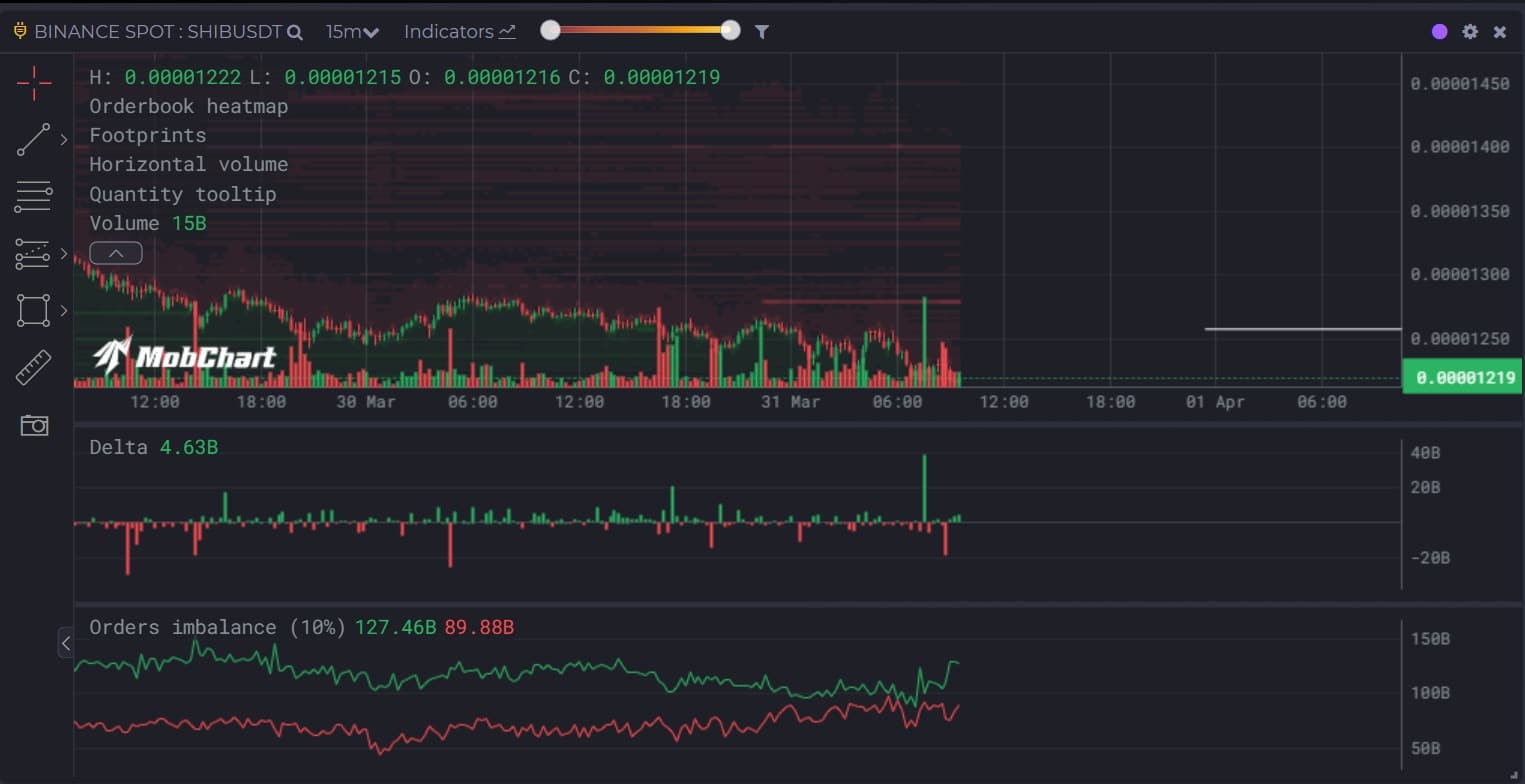Click the Horizontal volume label
Viewport: 1525px width, 784px height.
(188, 164)
